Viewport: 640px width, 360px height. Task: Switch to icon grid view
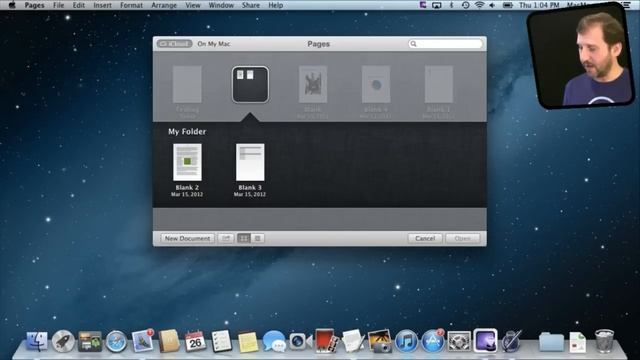click(x=244, y=238)
